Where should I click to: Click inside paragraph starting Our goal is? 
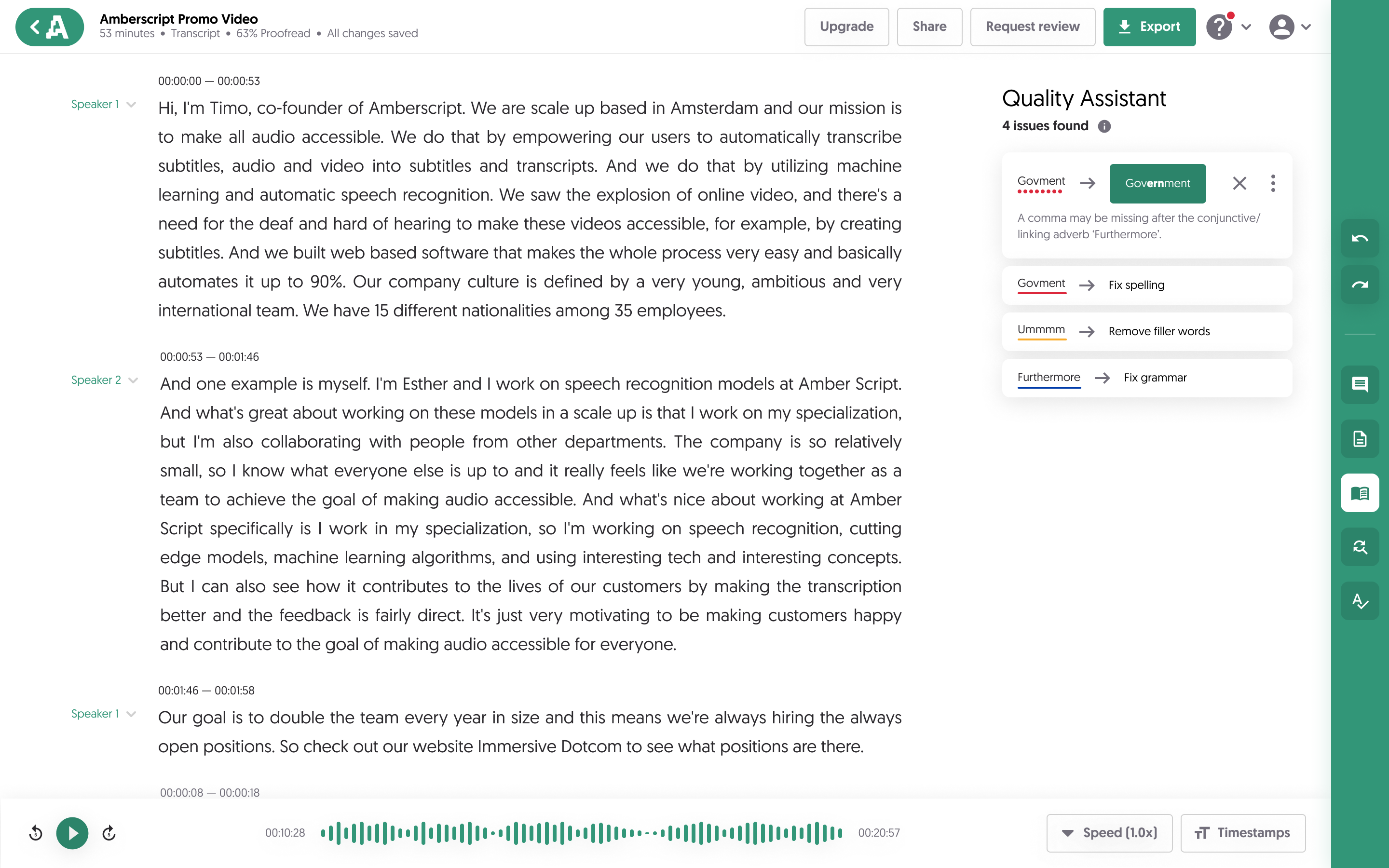point(529,732)
